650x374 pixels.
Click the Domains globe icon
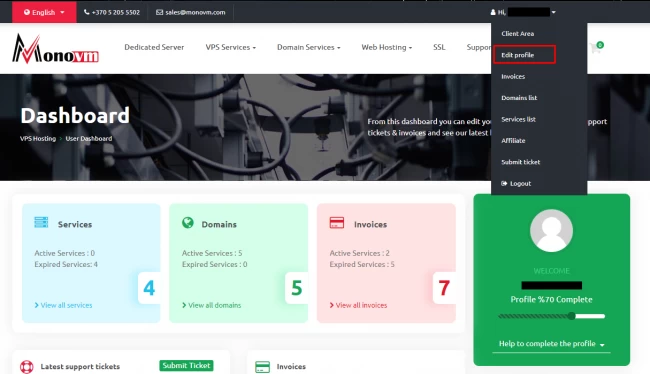pos(188,223)
